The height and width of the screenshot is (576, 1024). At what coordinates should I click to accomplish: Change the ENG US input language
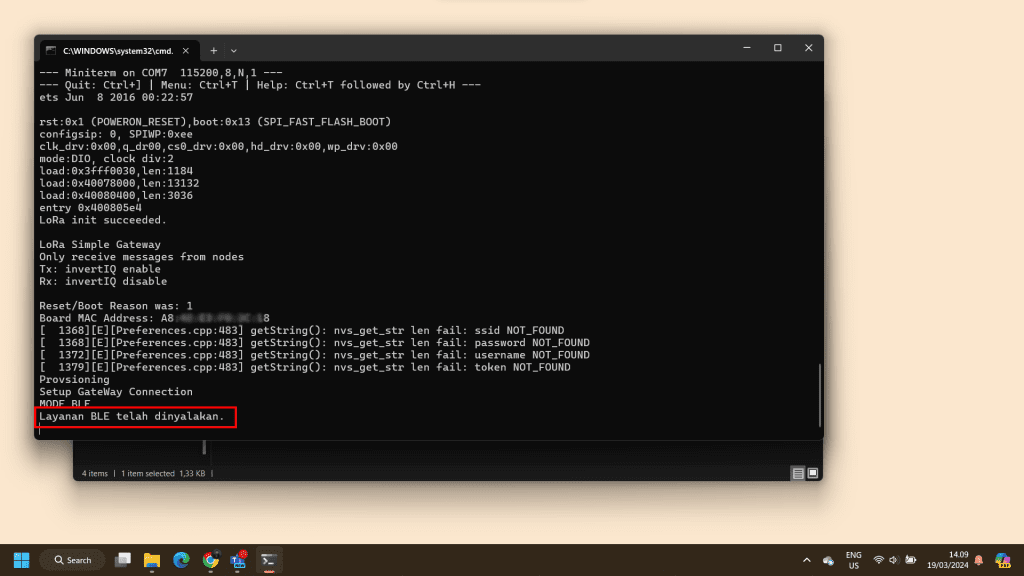[853, 560]
